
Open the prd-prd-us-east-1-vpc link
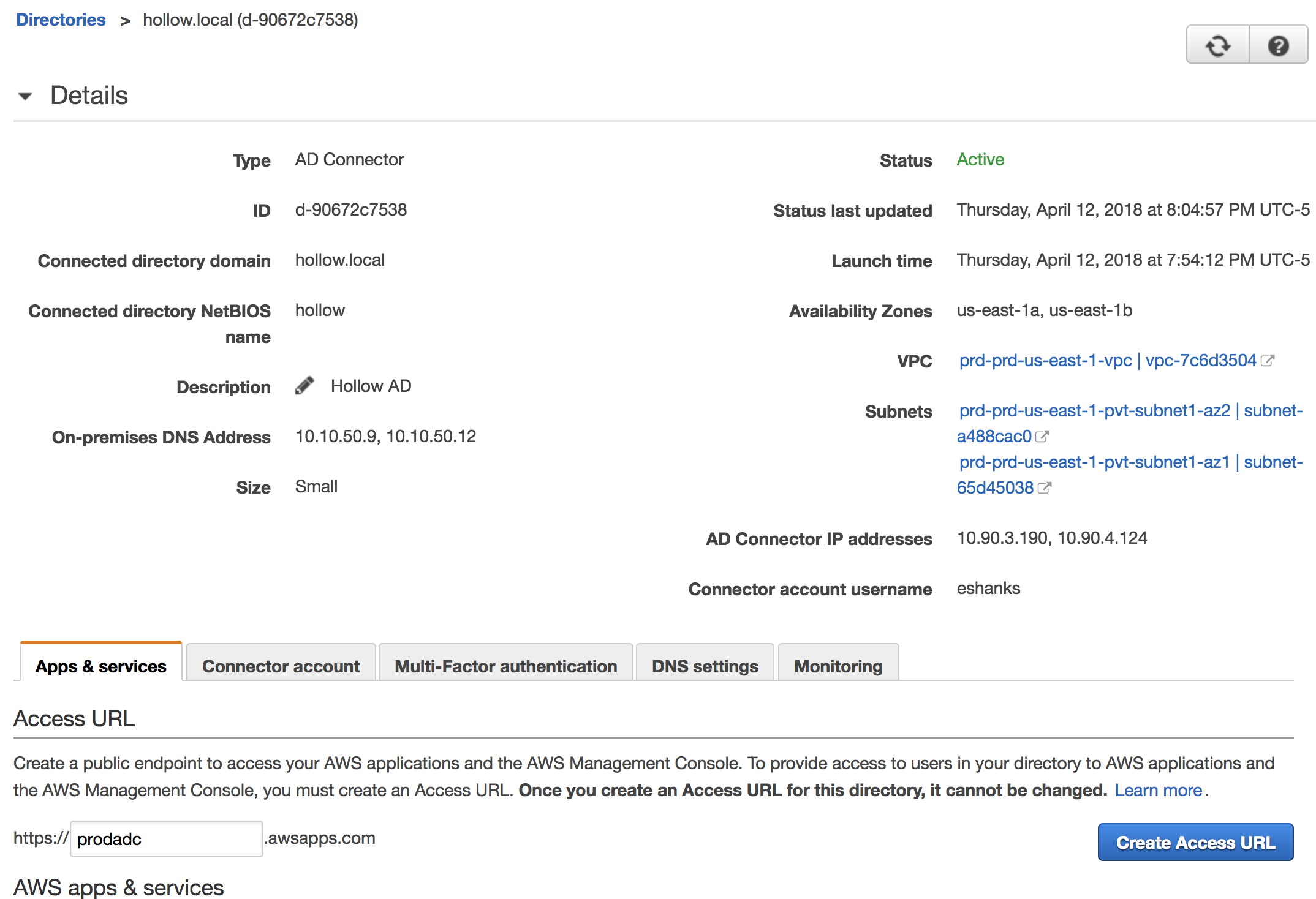coord(1045,361)
